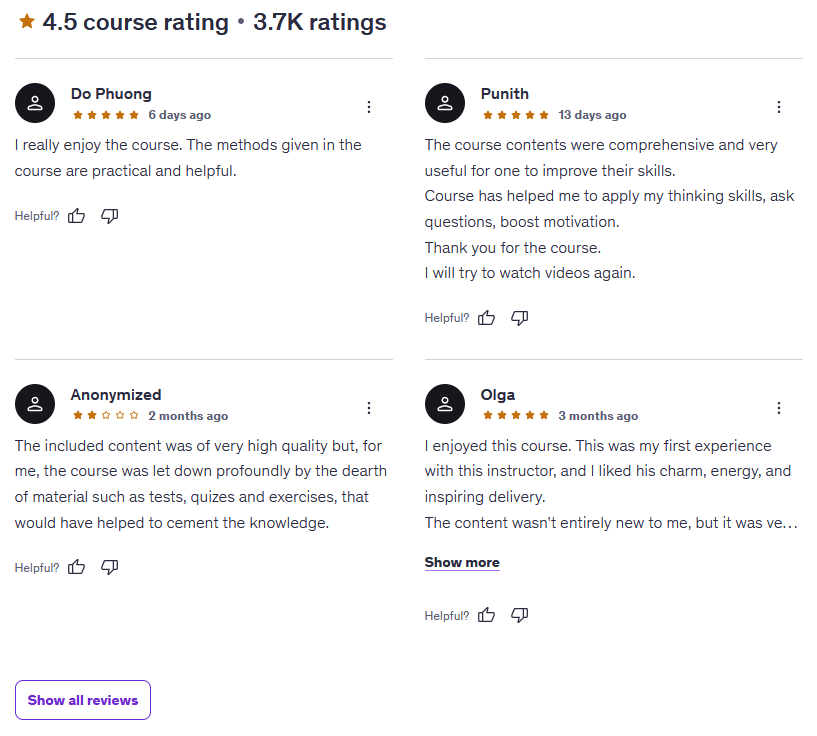Thumbs down the Anonymized review
The height and width of the screenshot is (736, 817).
110,567
